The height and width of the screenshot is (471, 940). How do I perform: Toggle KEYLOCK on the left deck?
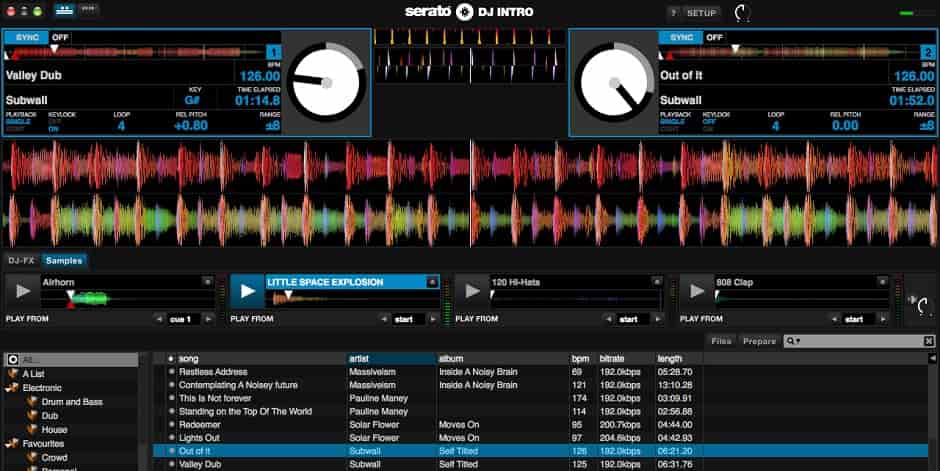click(x=61, y=122)
